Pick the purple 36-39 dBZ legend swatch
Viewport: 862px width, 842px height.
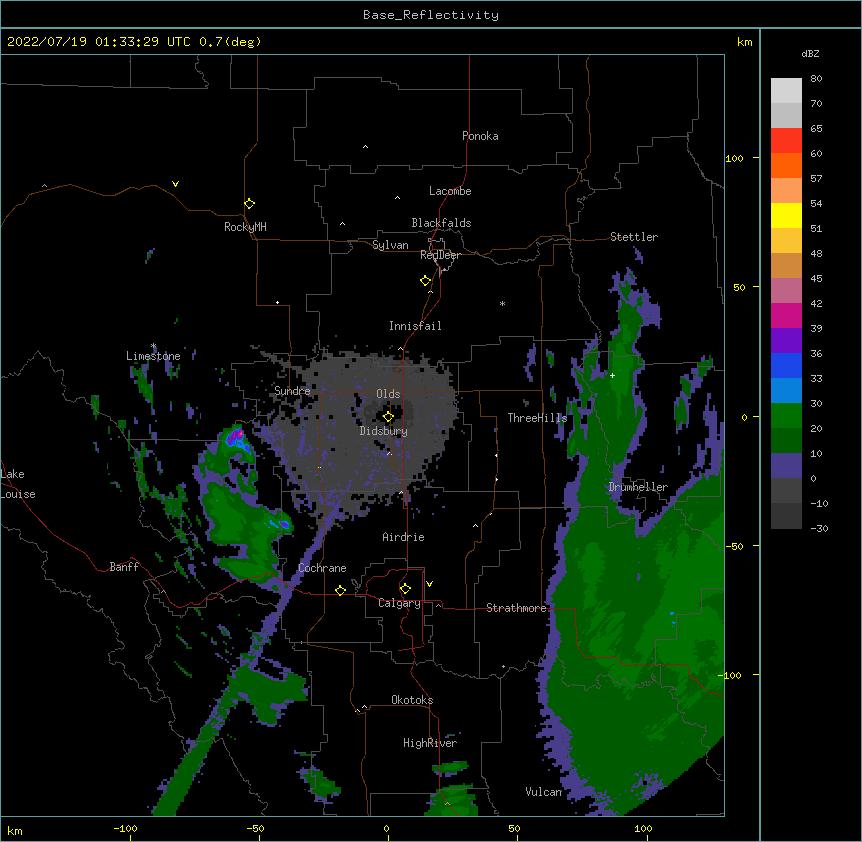(786, 341)
